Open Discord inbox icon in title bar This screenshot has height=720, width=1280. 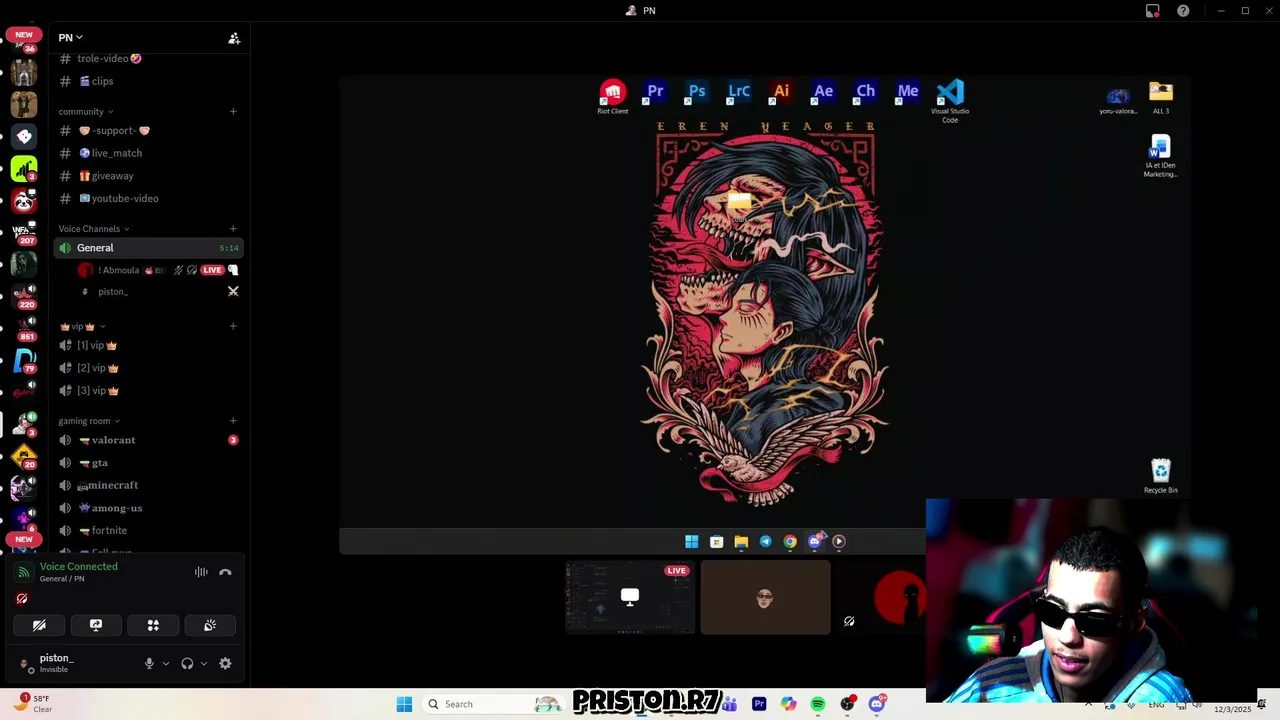click(x=1152, y=11)
